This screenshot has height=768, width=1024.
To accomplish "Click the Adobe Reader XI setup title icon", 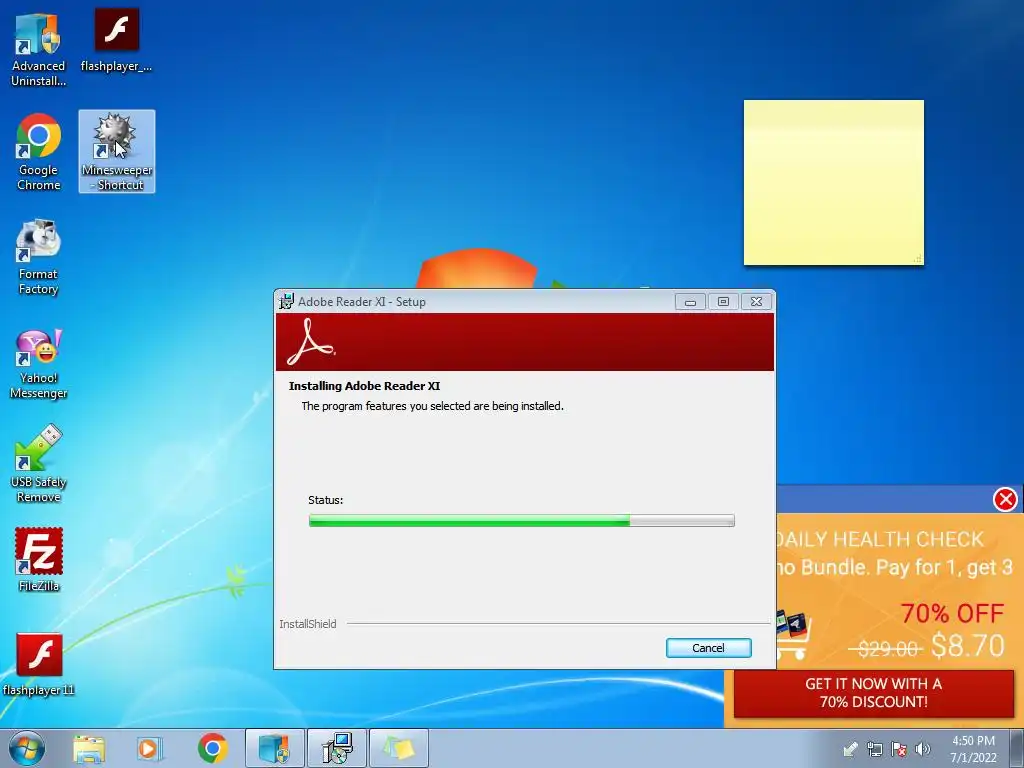I will tap(286, 302).
